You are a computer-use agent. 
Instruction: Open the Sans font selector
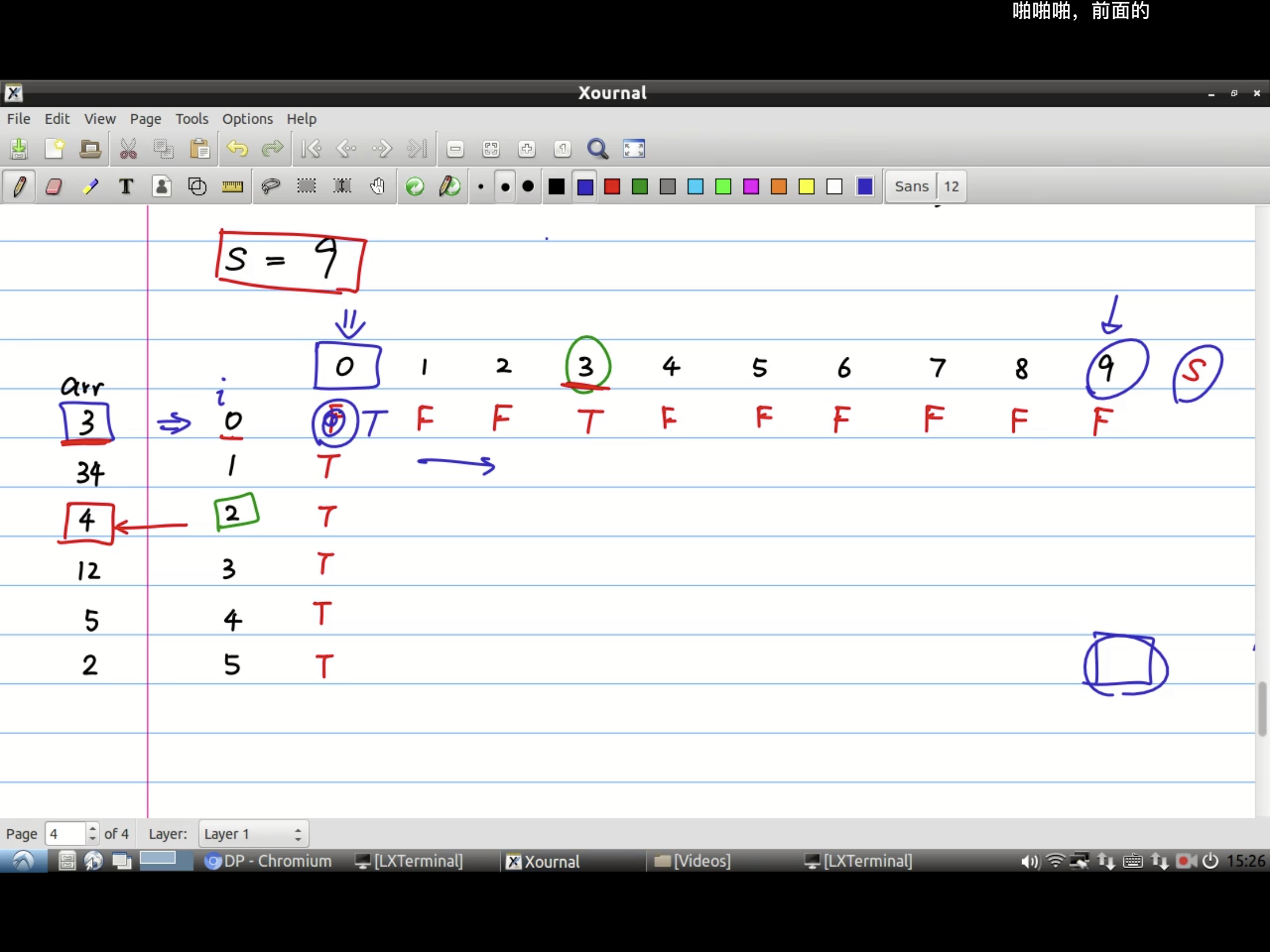click(x=911, y=187)
